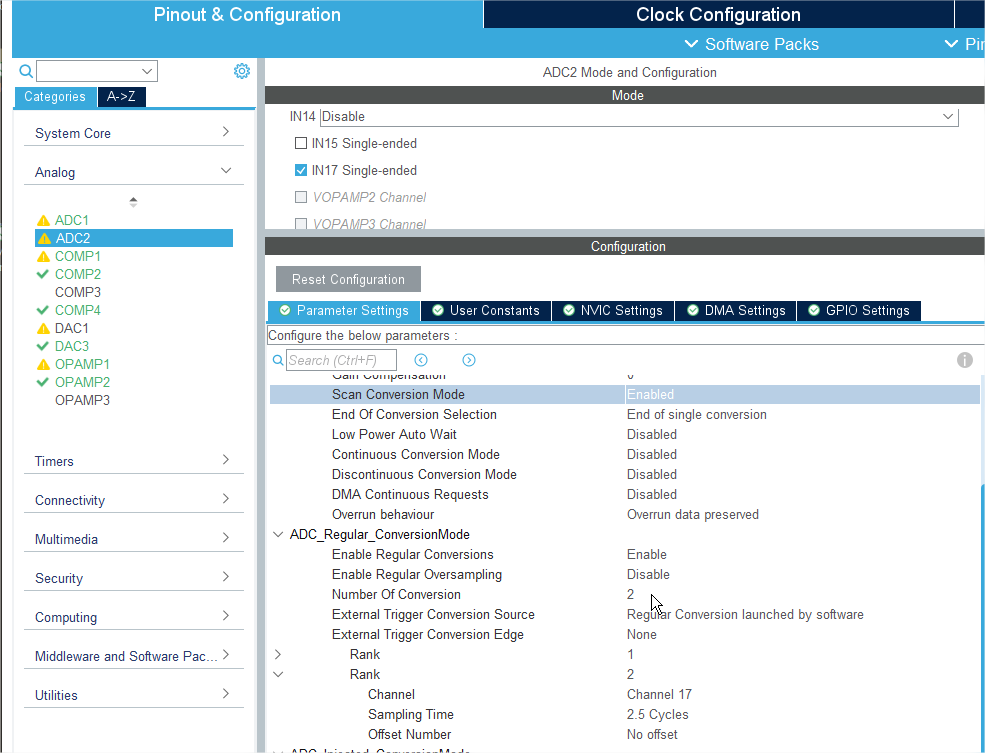The width and height of the screenshot is (985, 753).
Task: Click Enable Regular Oversampling Disable value
Action: pos(648,575)
